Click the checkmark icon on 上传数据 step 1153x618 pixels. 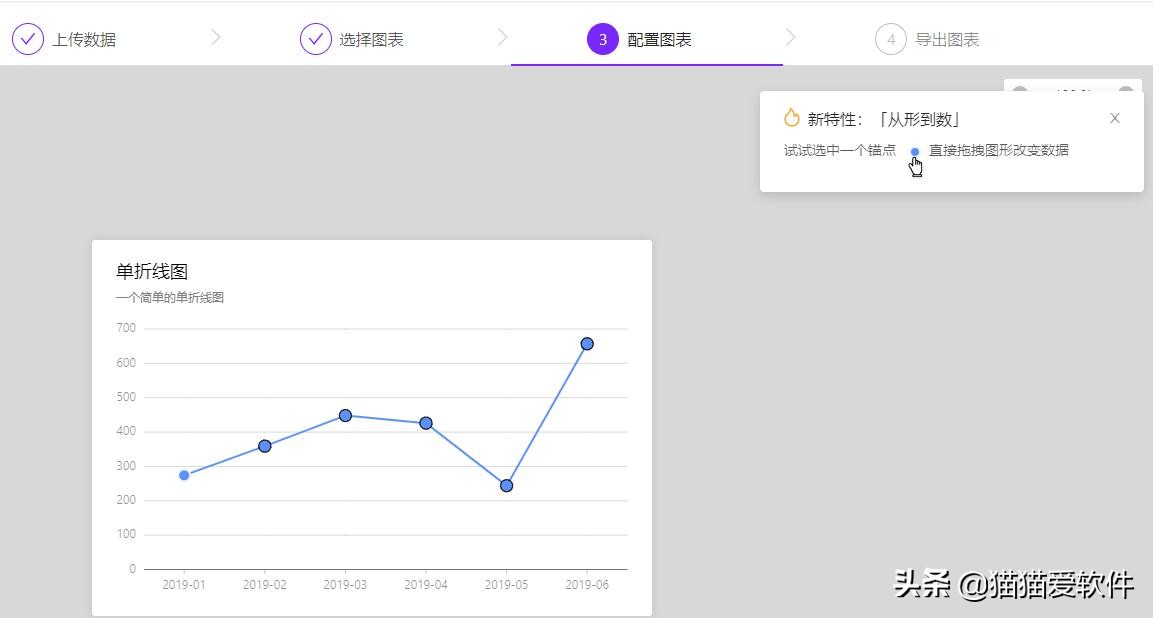28,38
